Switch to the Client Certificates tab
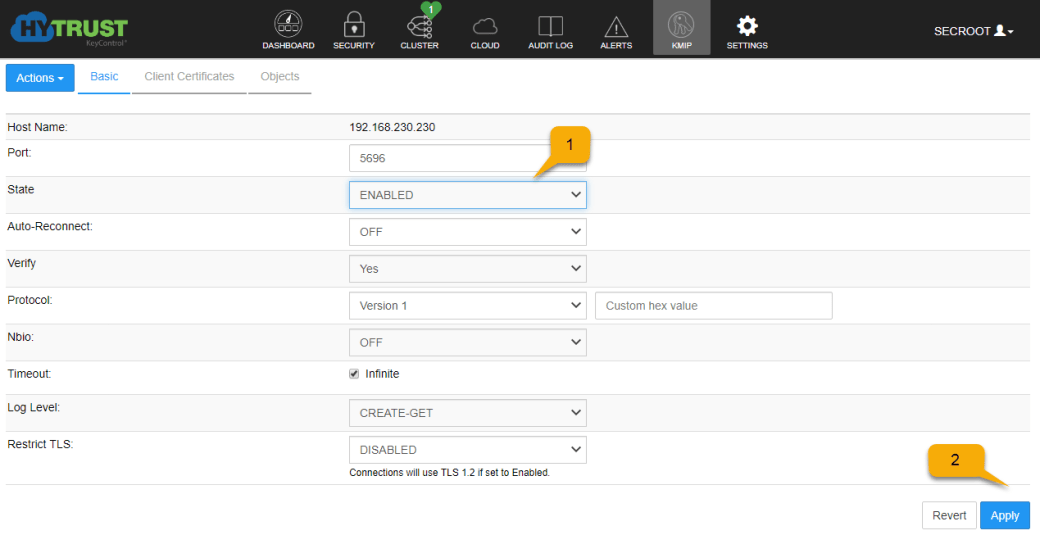The height and width of the screenshot is (535, 1040). (189, 77)
